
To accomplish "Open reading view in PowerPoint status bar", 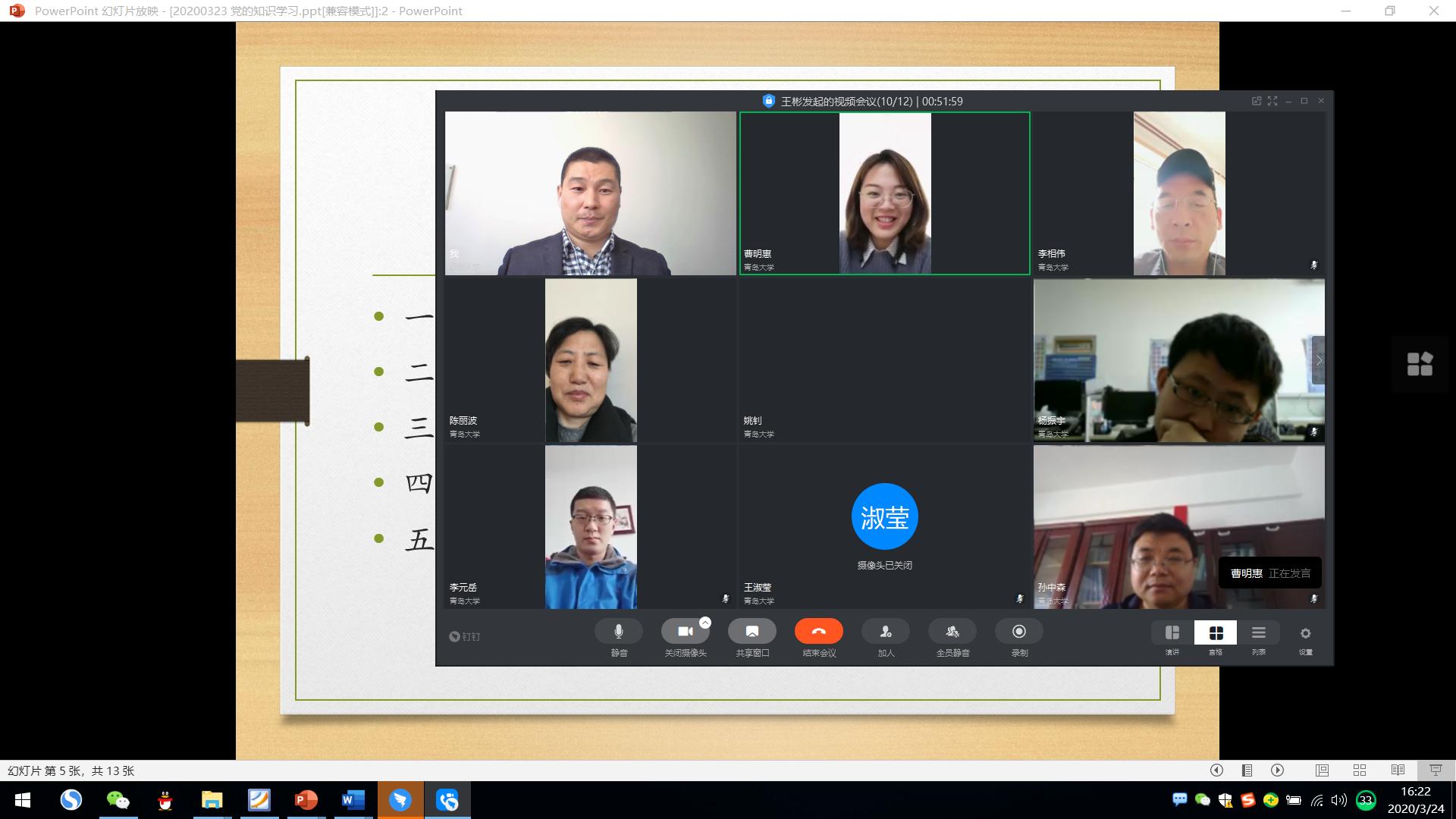I will (1398, 770).
